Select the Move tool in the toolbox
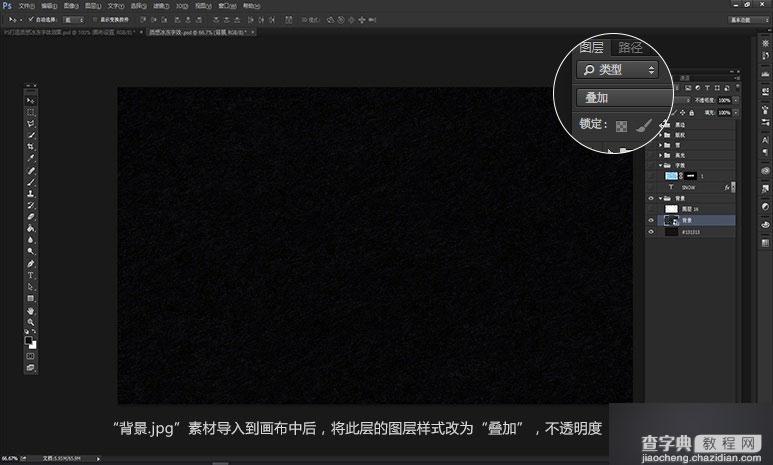Image resolution: width=773 pixels, height=465 pixels. point(31,101)
